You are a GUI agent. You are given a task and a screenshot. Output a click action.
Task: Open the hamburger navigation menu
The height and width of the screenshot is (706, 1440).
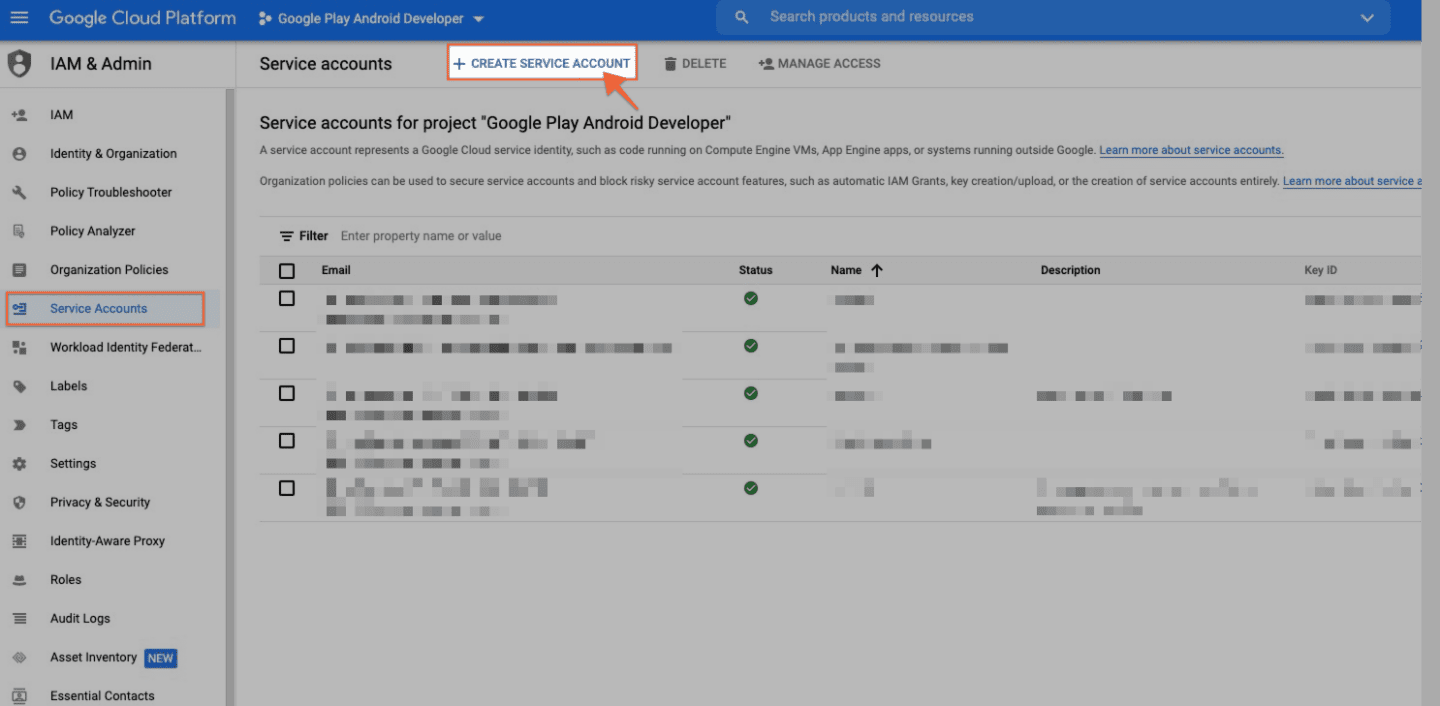(x=20, y=18)
